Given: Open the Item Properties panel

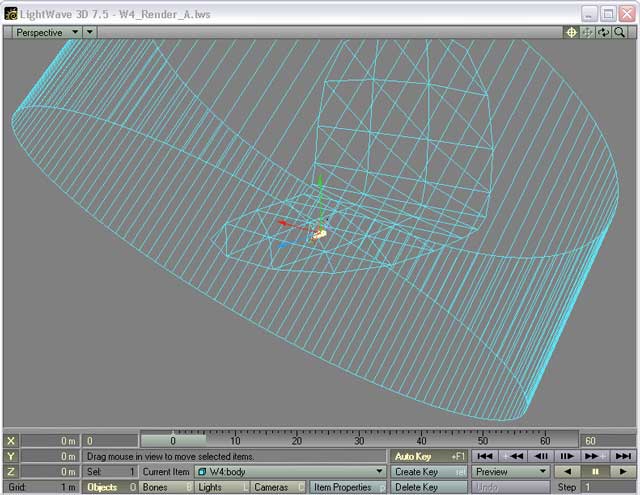Looking at the screenshot, I should [x=347, y=487].
